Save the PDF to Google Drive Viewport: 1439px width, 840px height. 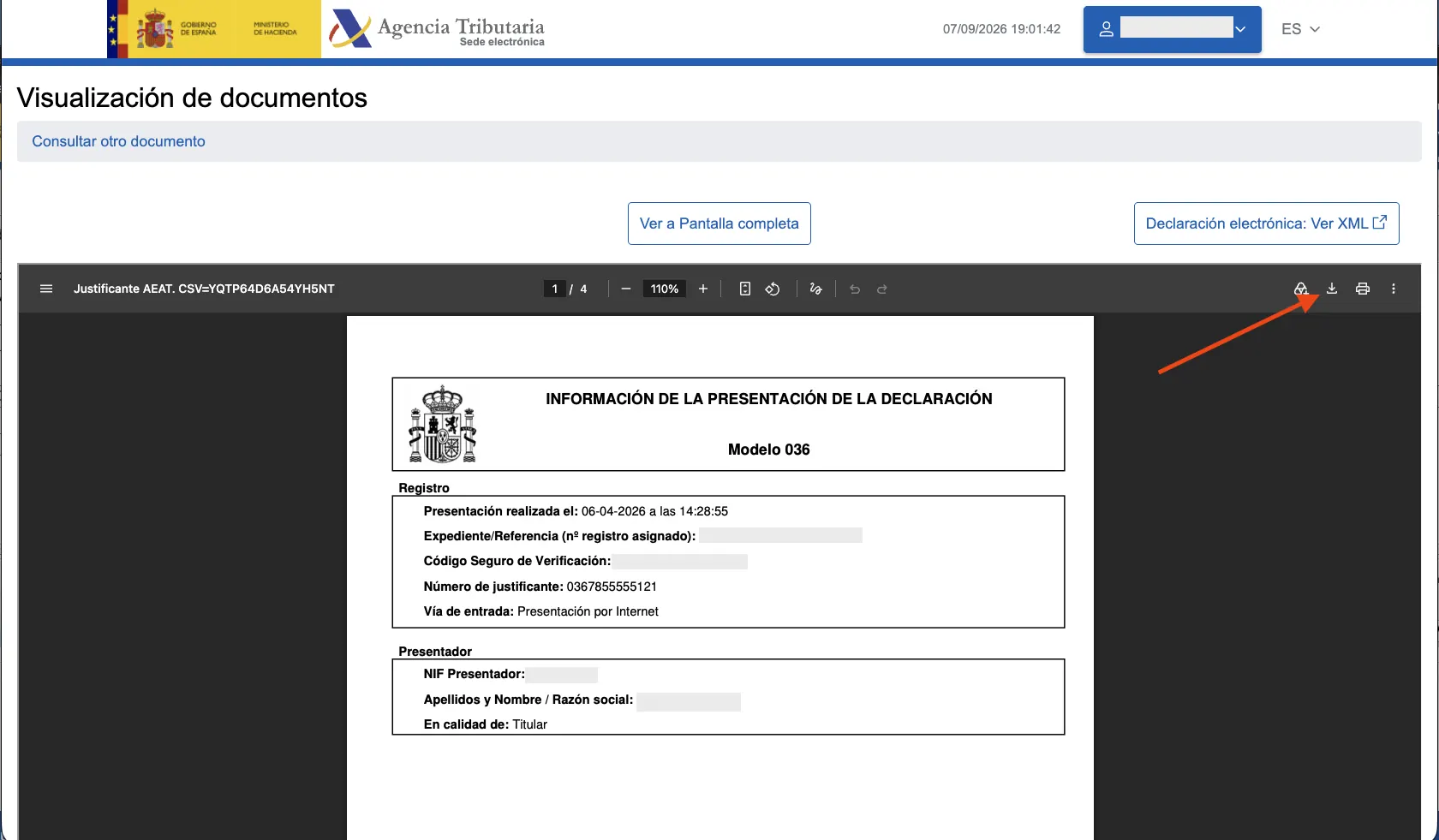(x=1300, y=289)
